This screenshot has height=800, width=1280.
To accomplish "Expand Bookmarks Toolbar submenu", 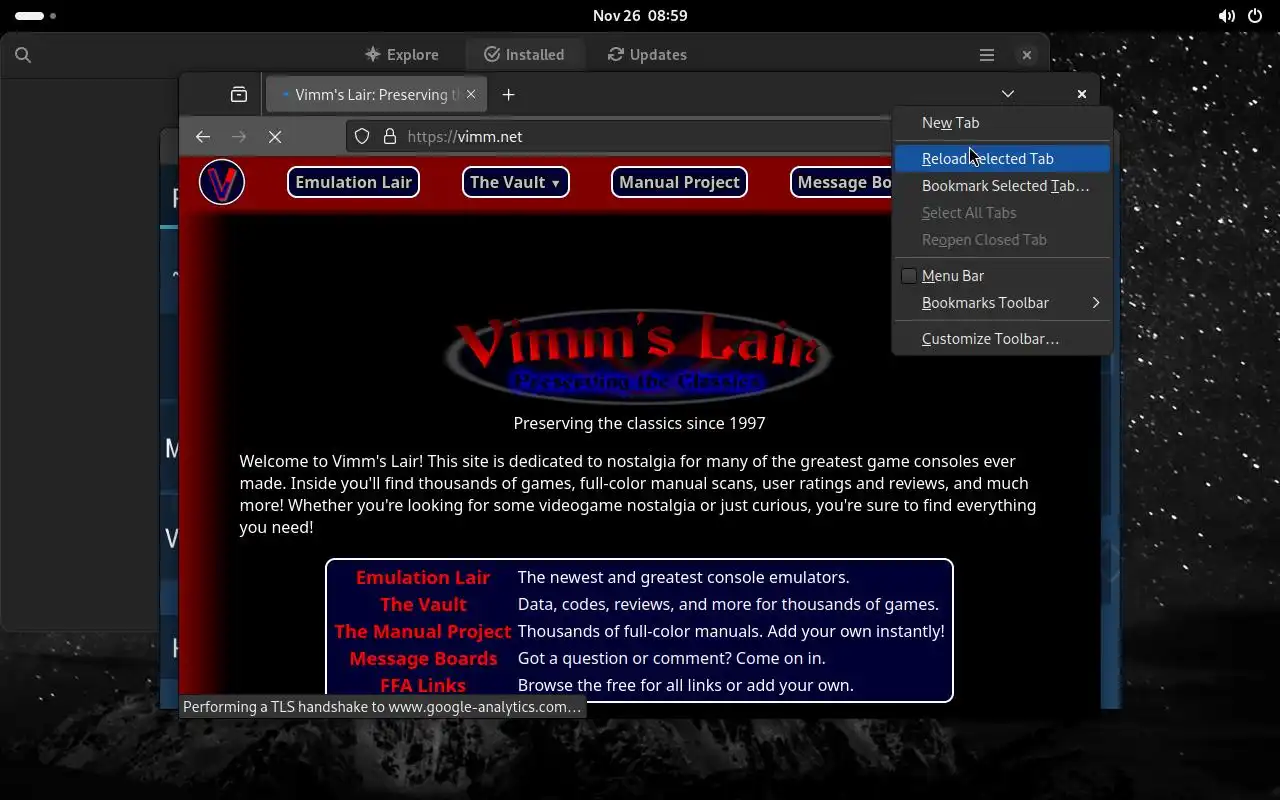I will click(x=1002, y=303).
